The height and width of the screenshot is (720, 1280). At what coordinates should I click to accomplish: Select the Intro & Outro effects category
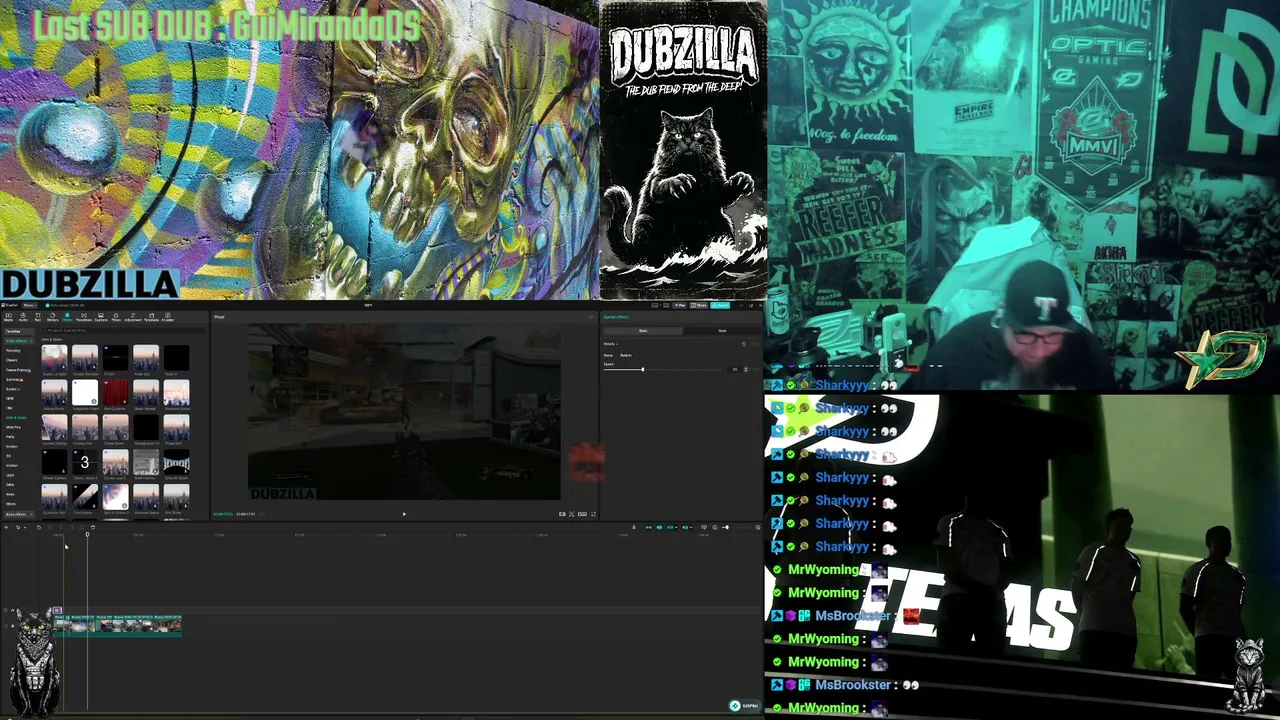(17, 418)
